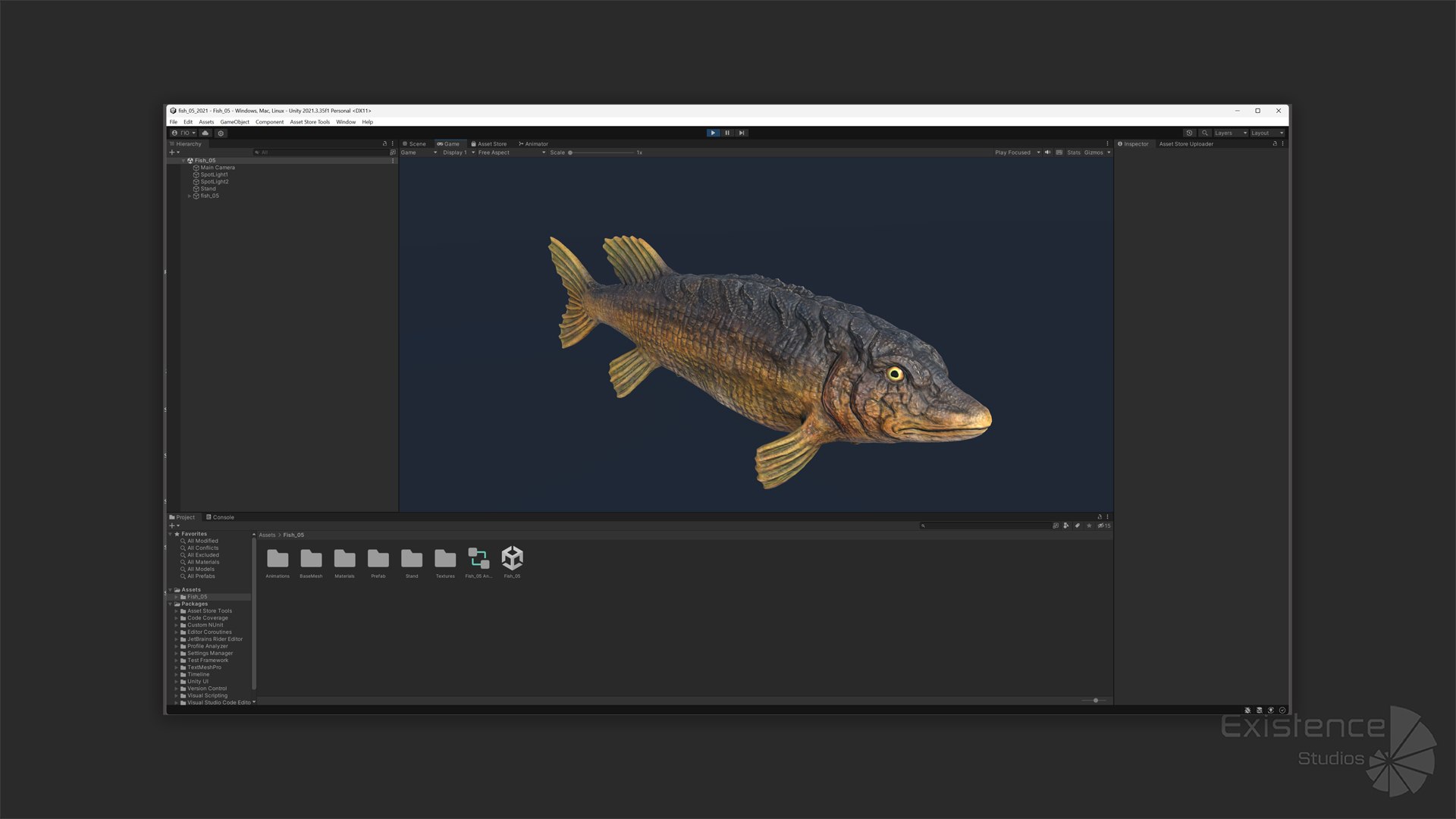The width and height of the screenshot is (1456, 819).
Task: Open Game view three-dot options menu
Action: click(1107, 143)
